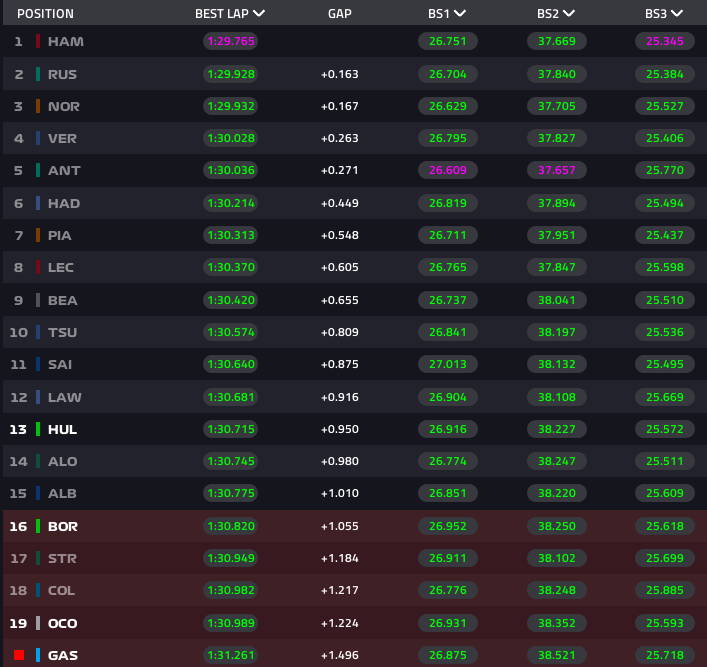Sort by the POSITION column header
This screenshot has width=707, height=667.
[x=45, y=14]
